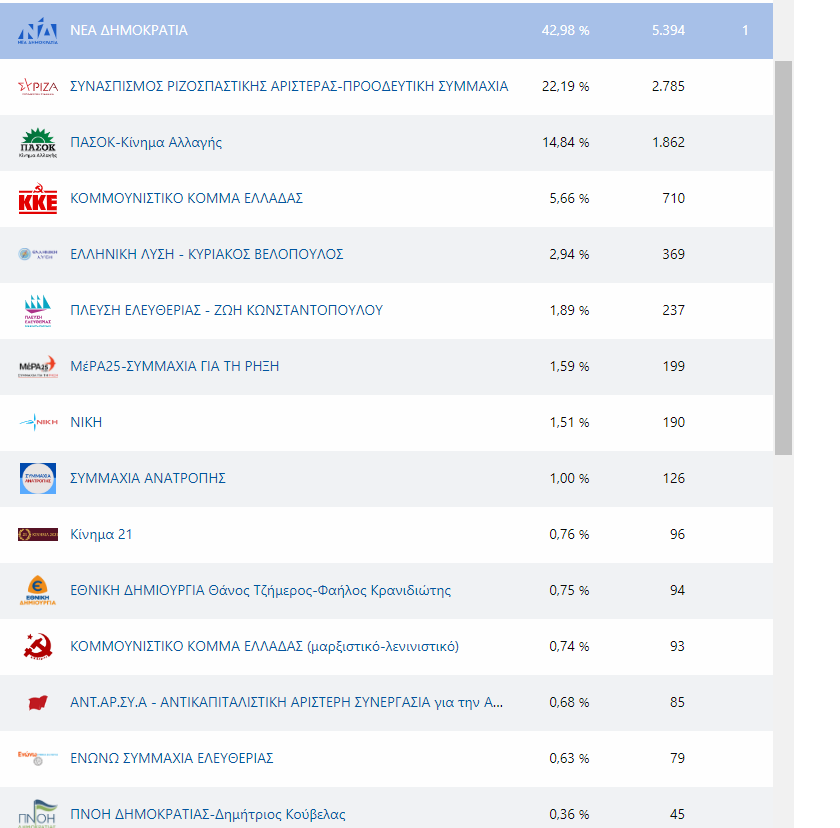Open ΕΝΩΝΩ ΣΥΜΜΑΧΙΑ ΕΛΕΥΘΕΡΙΑΣ party link
840x828 pixels.
pyautogui.click(x=171, y=759)
